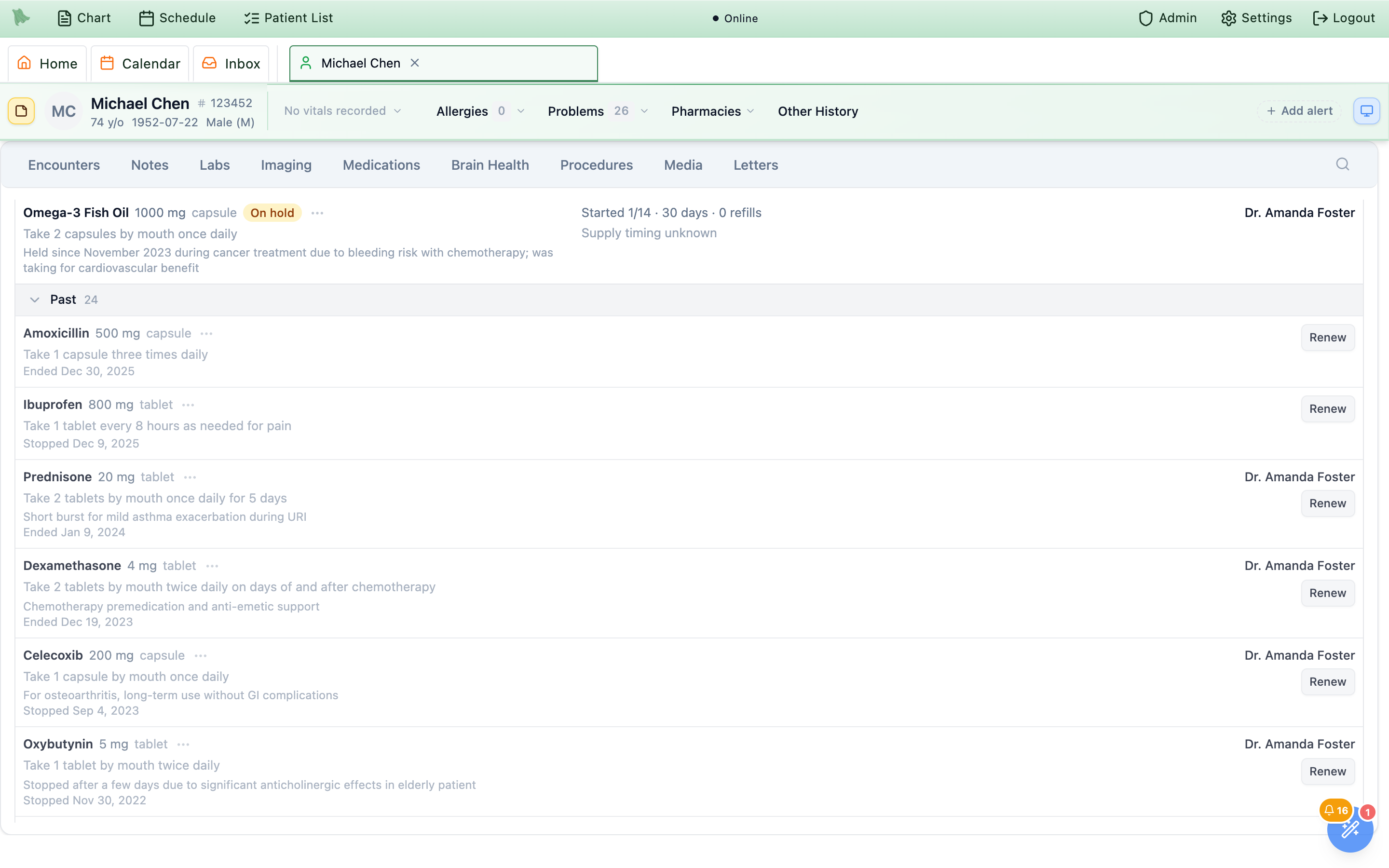
Task: Expand the Pharmacies dropdown
Action: (x=712, y=111)
